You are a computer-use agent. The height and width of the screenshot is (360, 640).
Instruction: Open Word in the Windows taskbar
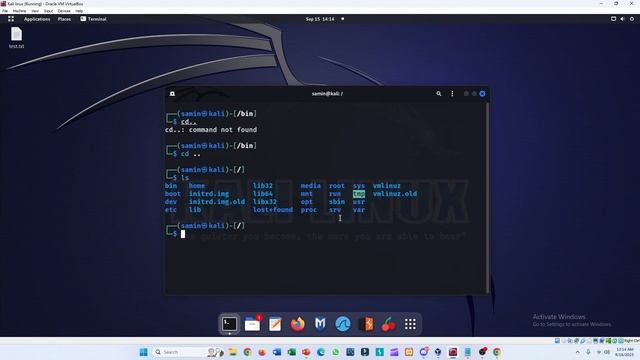click(277, 352)
